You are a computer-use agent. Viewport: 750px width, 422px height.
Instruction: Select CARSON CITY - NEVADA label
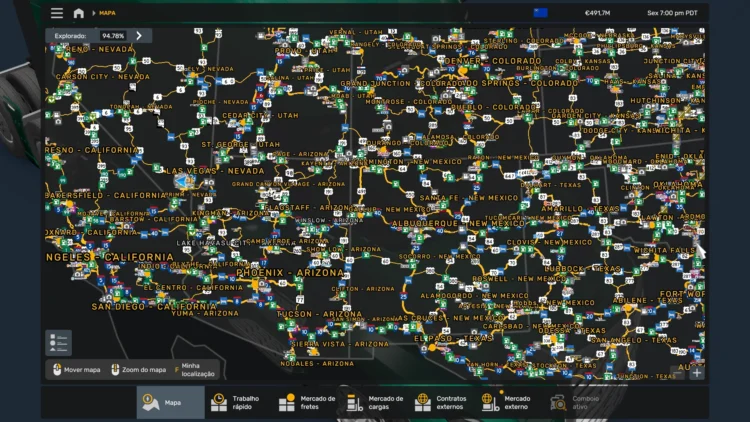[103, 77]
